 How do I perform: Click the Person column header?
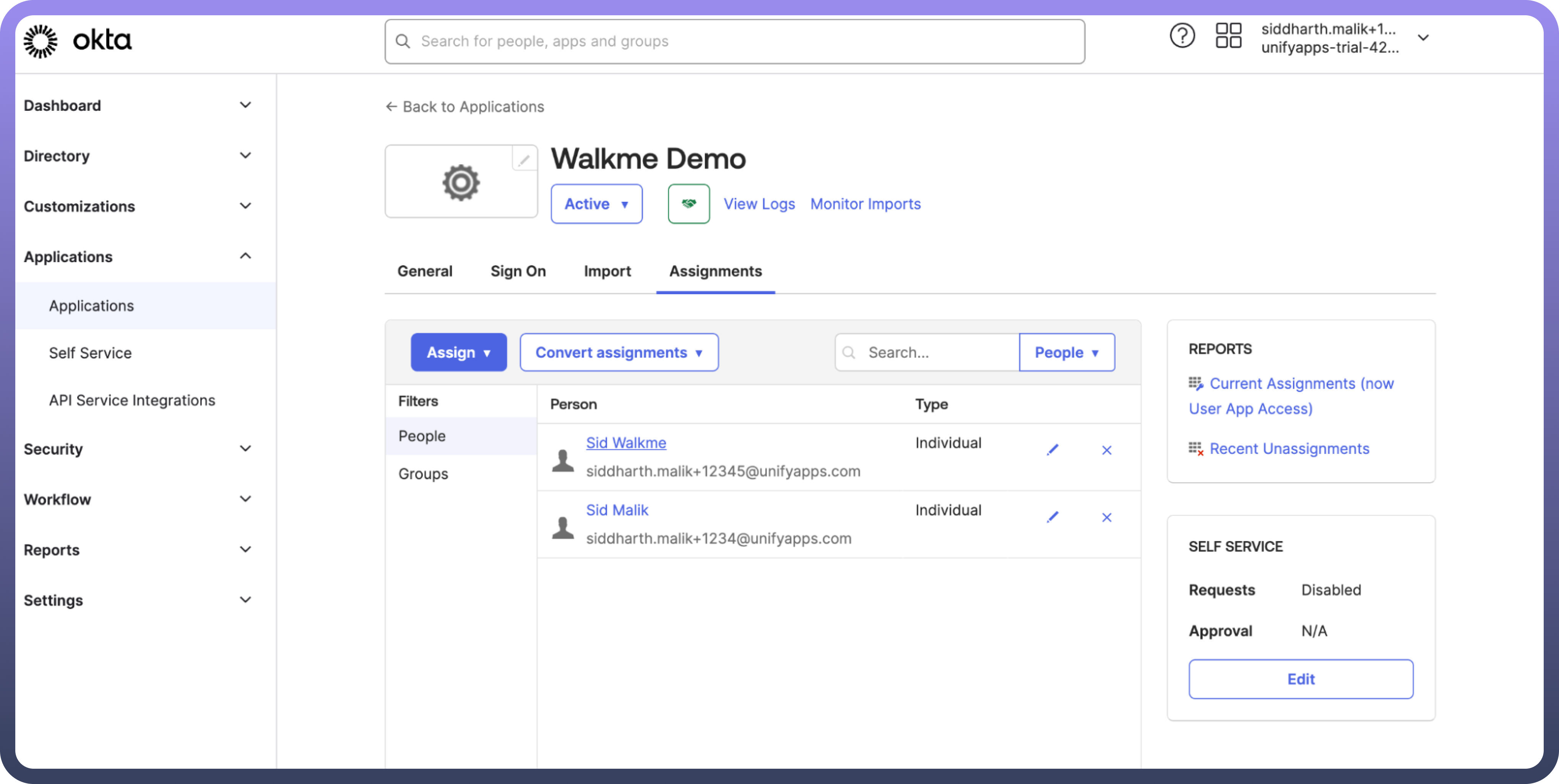point(573,404)
